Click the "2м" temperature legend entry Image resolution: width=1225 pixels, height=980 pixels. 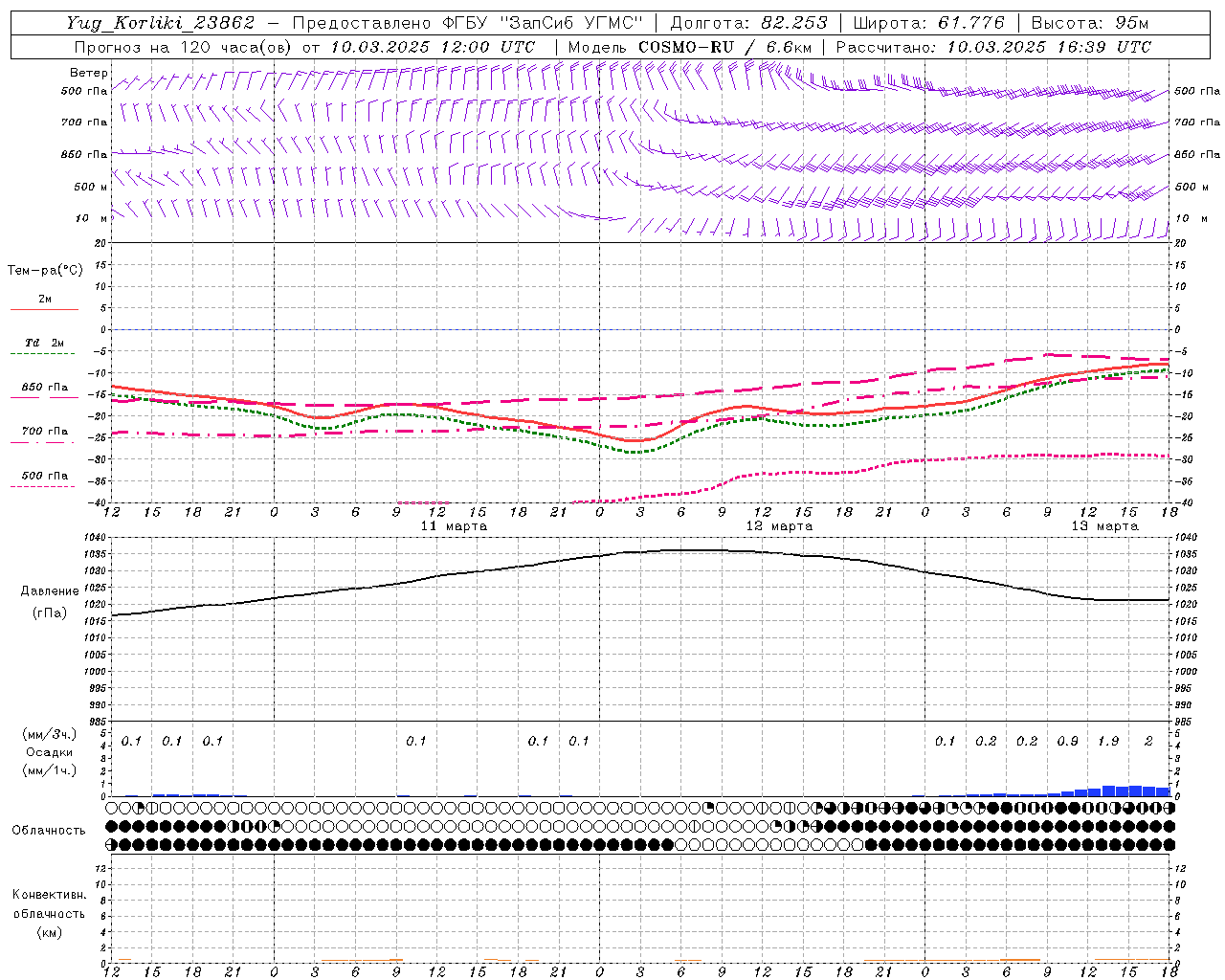point(45,299)
